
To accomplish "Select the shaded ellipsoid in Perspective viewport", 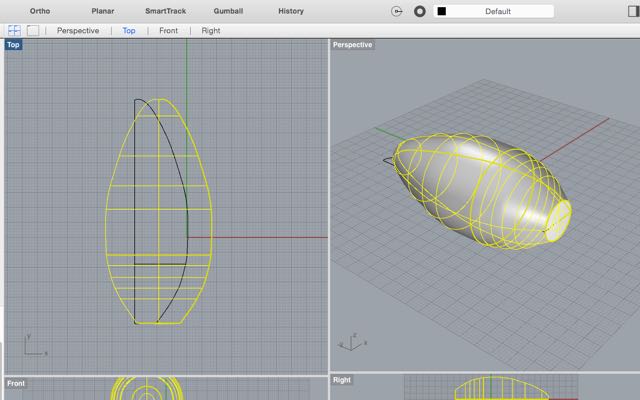I will (482, 190).
